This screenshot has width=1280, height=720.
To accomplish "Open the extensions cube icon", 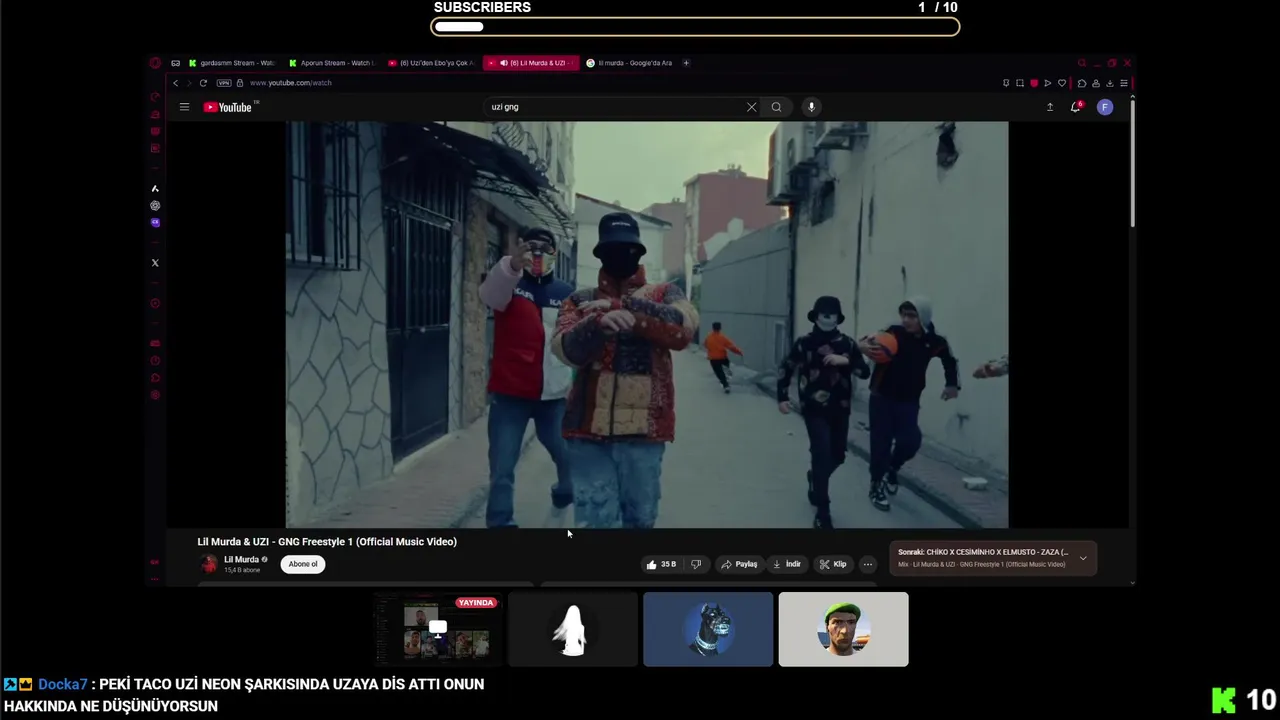I will [x=1082, y=83].
